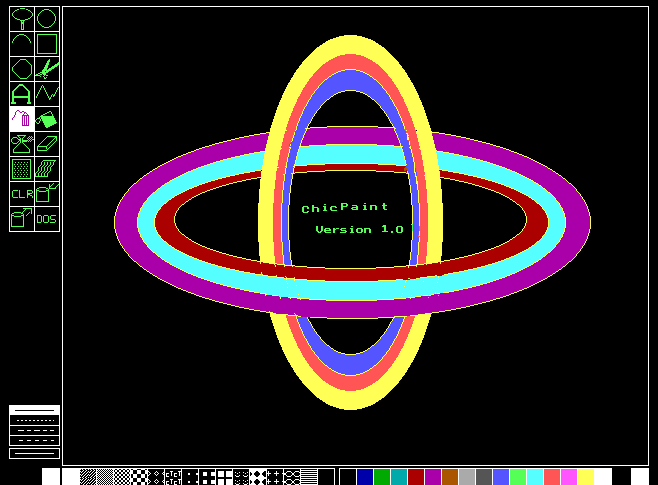
Task: Choose the yellow color swatch
Action: click(586, 477)
